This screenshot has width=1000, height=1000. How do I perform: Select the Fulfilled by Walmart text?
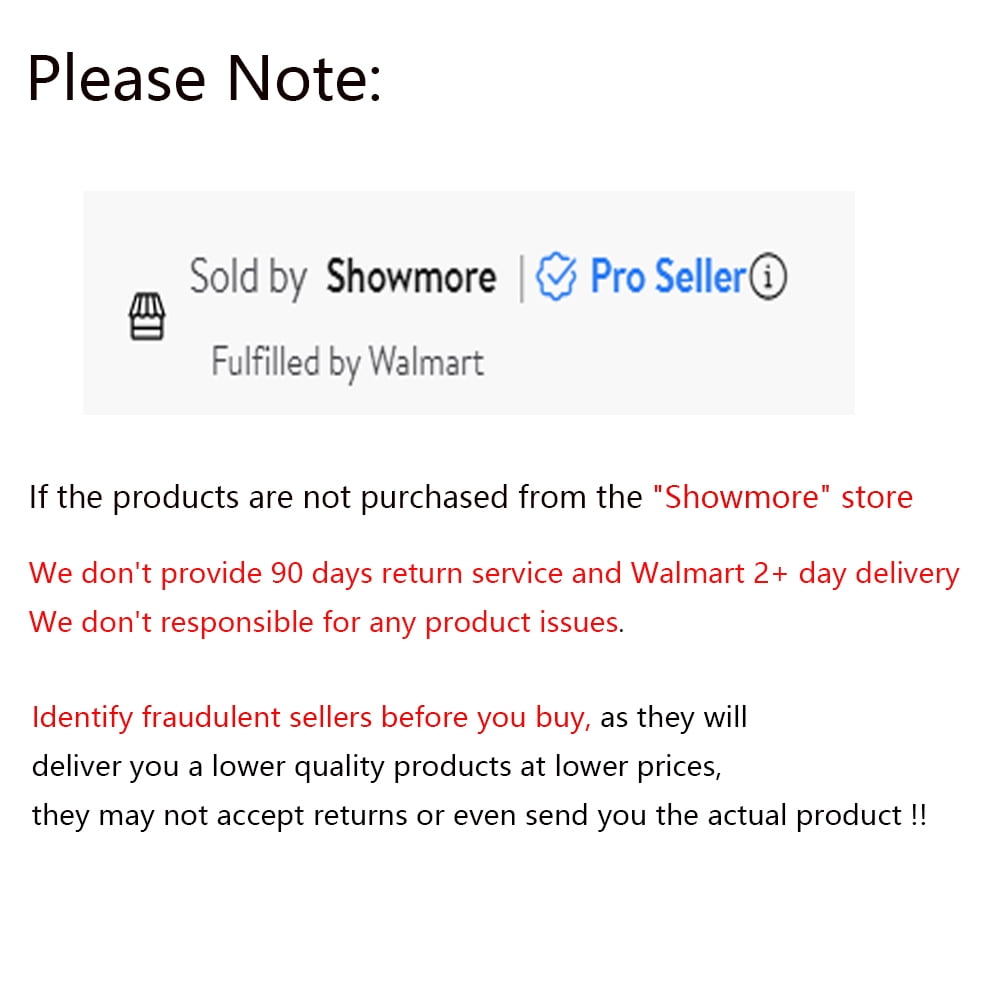coord(347,361)
